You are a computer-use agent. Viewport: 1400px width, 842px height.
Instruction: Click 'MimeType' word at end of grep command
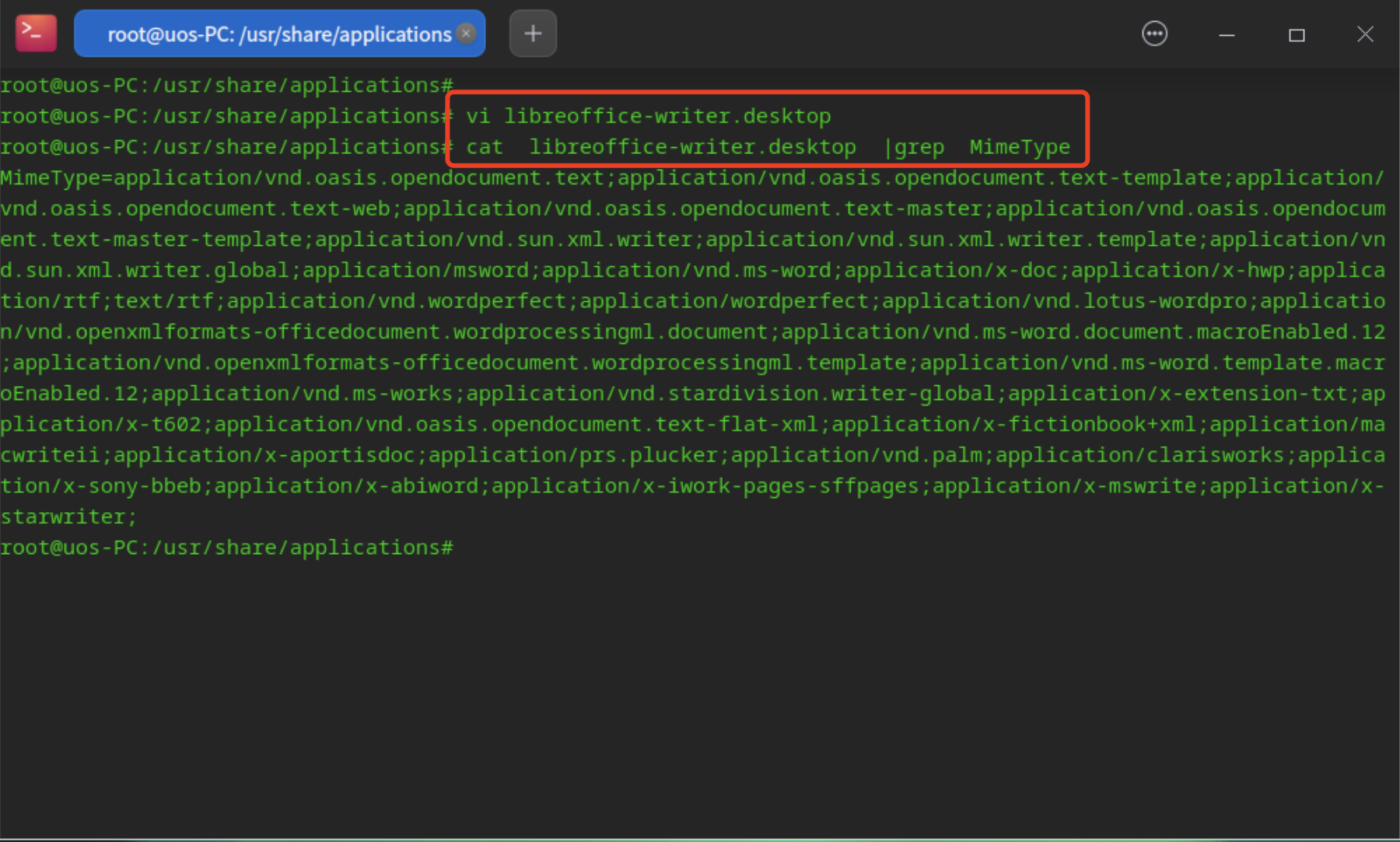tap(1020, 147)
